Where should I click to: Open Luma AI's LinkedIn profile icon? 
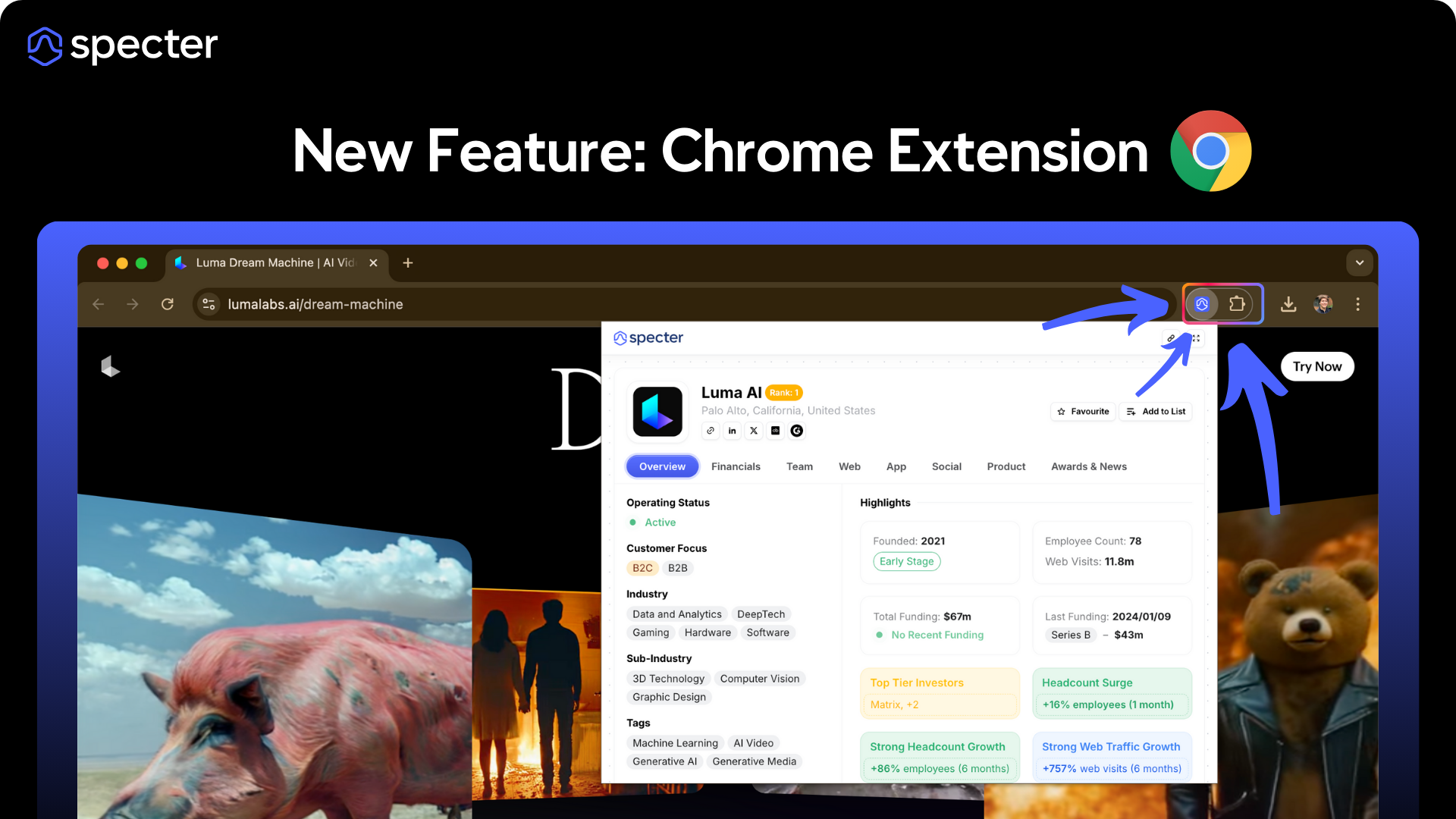point(732,431)
